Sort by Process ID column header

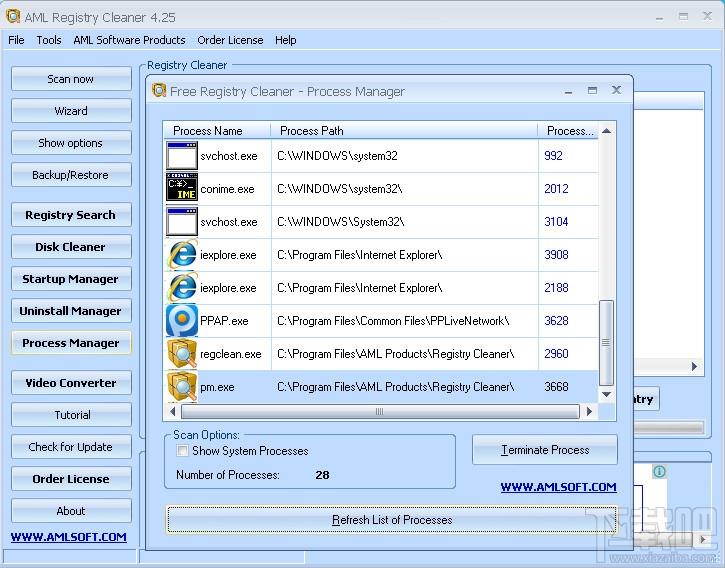tap(568, 131)
